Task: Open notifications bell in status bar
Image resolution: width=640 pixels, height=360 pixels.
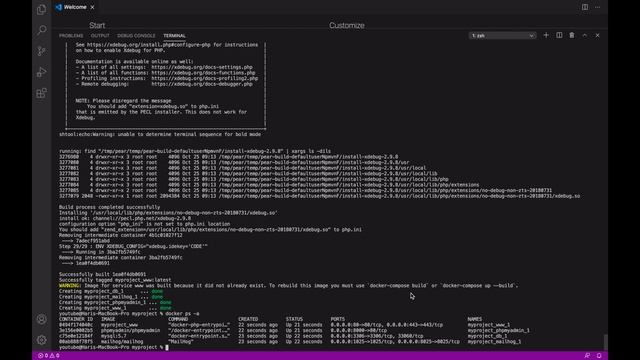Action: click(x=599, y=356)
